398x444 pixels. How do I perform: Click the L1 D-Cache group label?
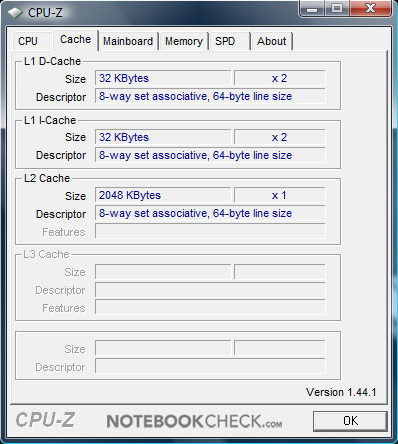pyautogui.click(x=52, y=61)
